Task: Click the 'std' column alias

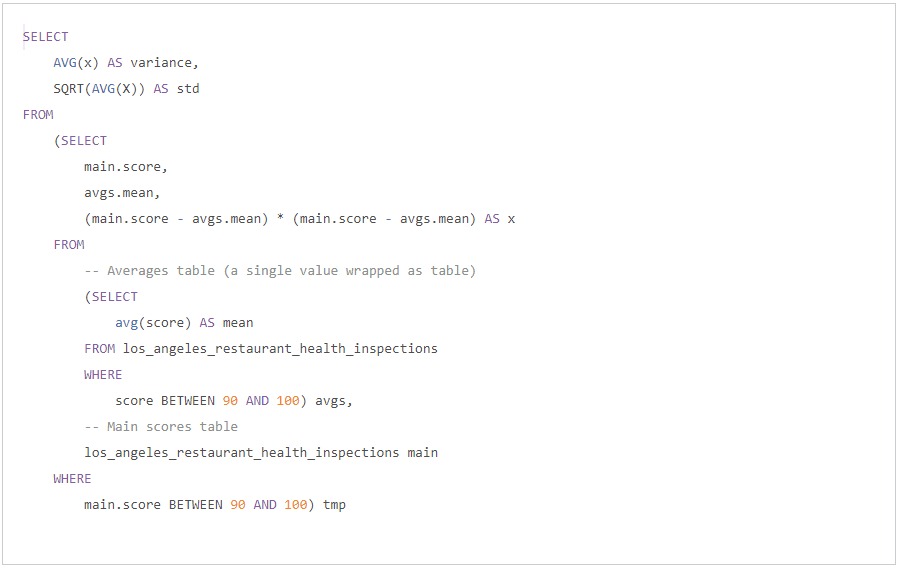Action: (x=188, y=89)
